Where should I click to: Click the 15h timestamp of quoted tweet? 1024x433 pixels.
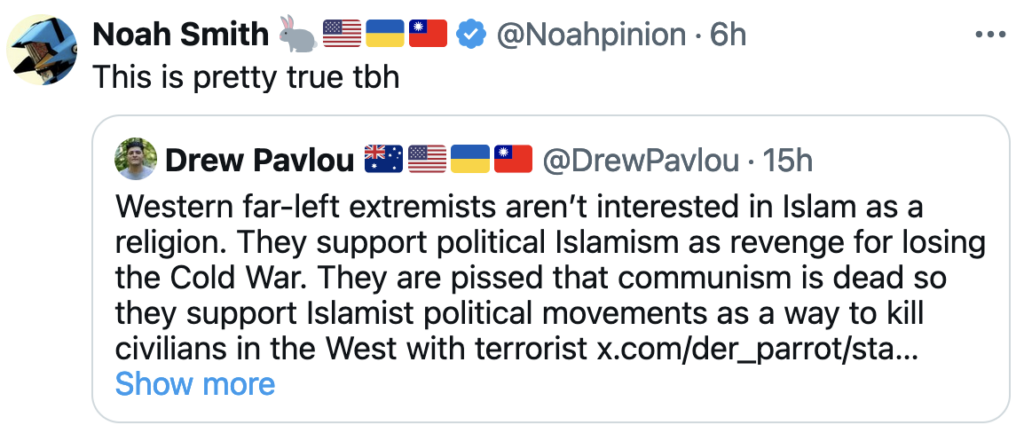tap(788, 158)
